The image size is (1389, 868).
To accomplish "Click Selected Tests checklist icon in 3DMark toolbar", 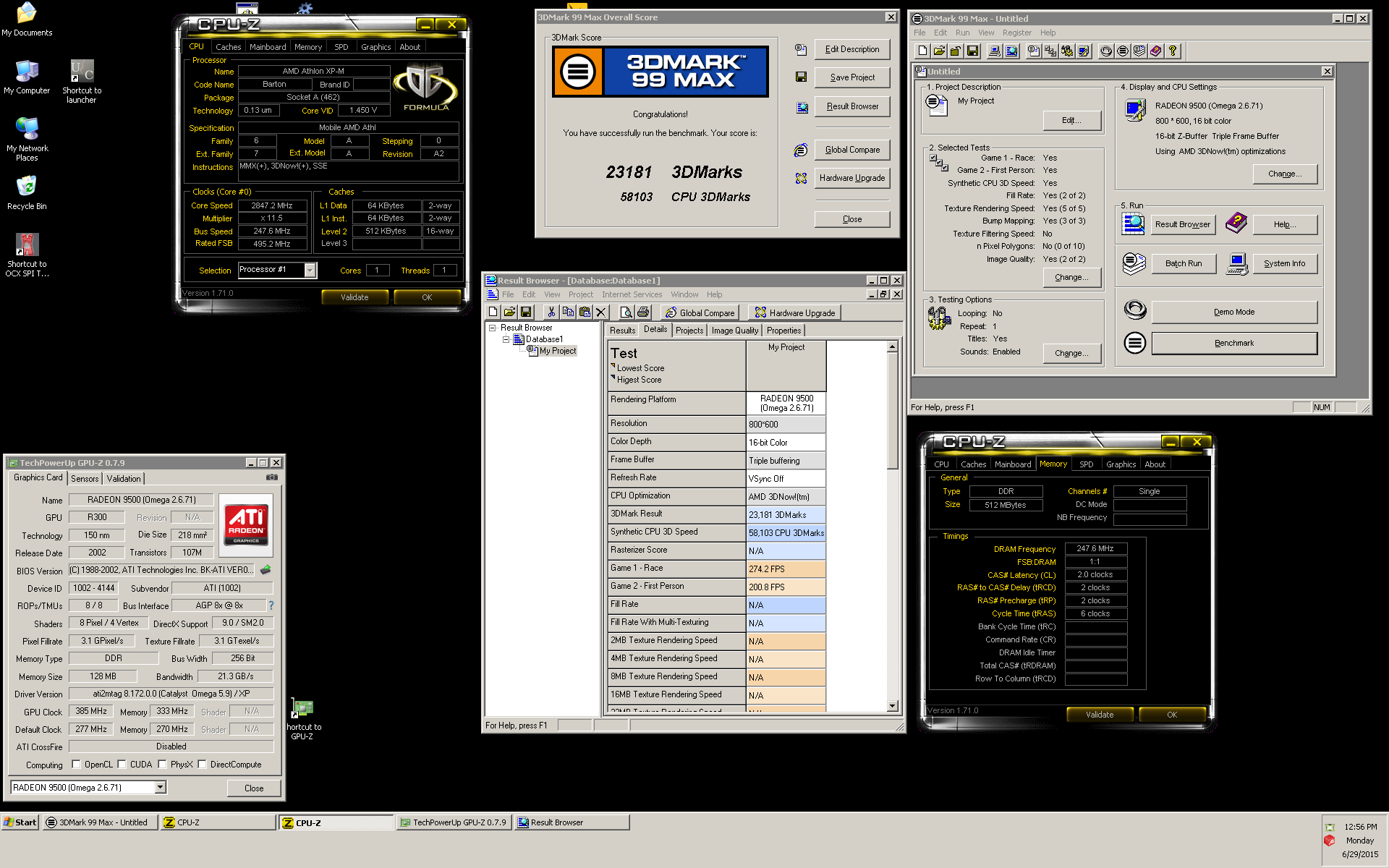I will click(1050, 51).
